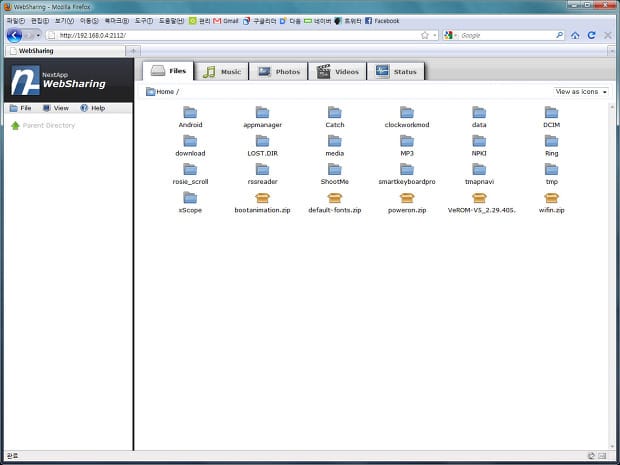The height and width of the screenshot is (465, 620).
Task: Expand the View as icons dropdown
Action: [x=581, y=92]
